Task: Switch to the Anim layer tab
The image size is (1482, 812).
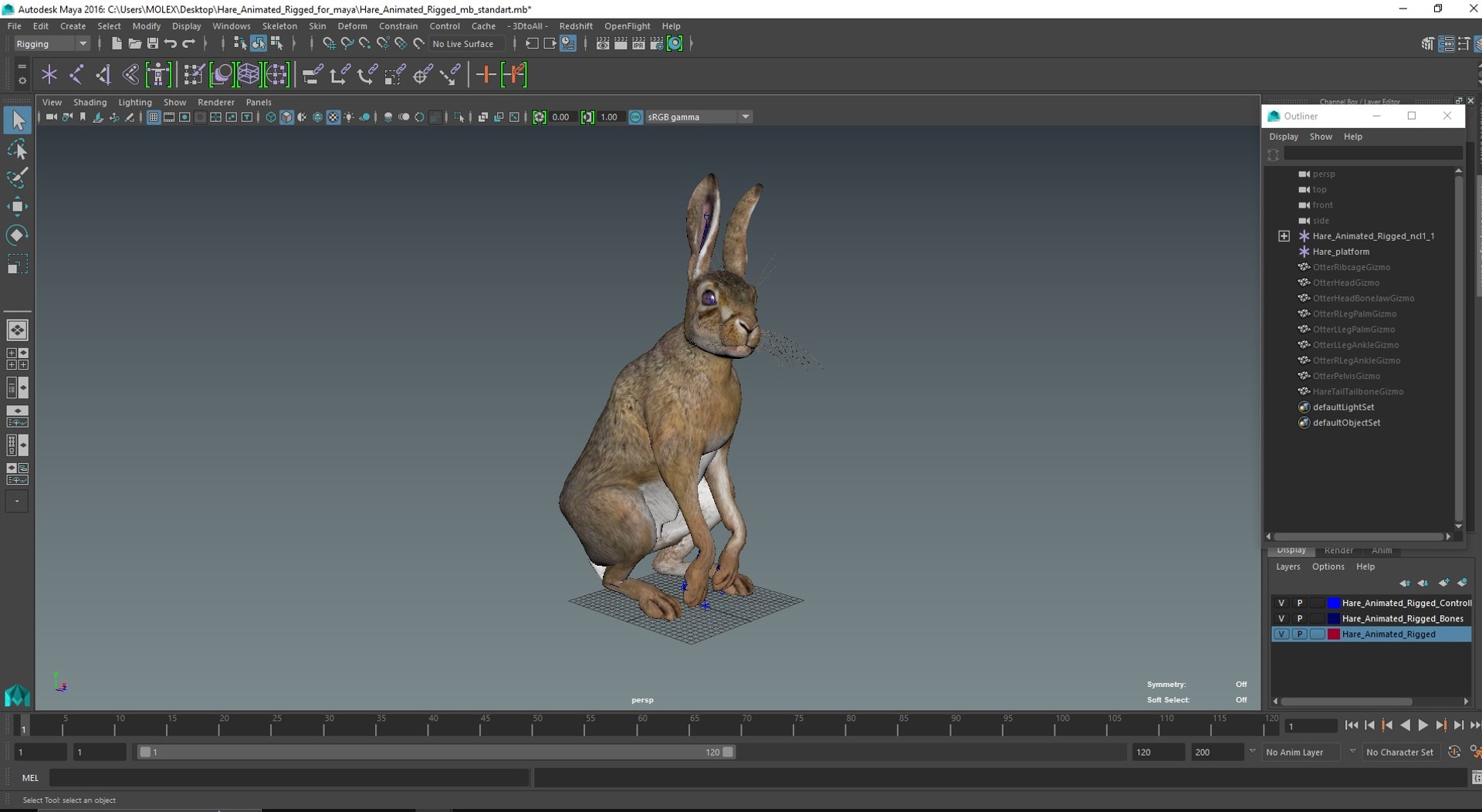Action: click(x=1382, y=550)
